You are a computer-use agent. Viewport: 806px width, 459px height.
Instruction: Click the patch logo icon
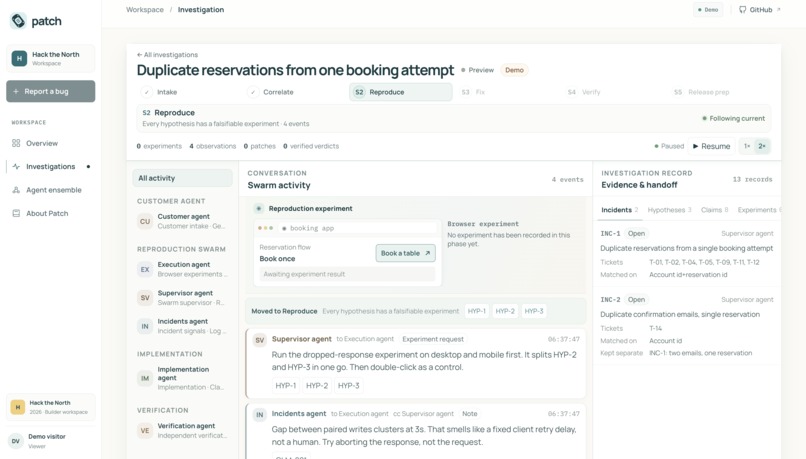[x=19, y=21]
